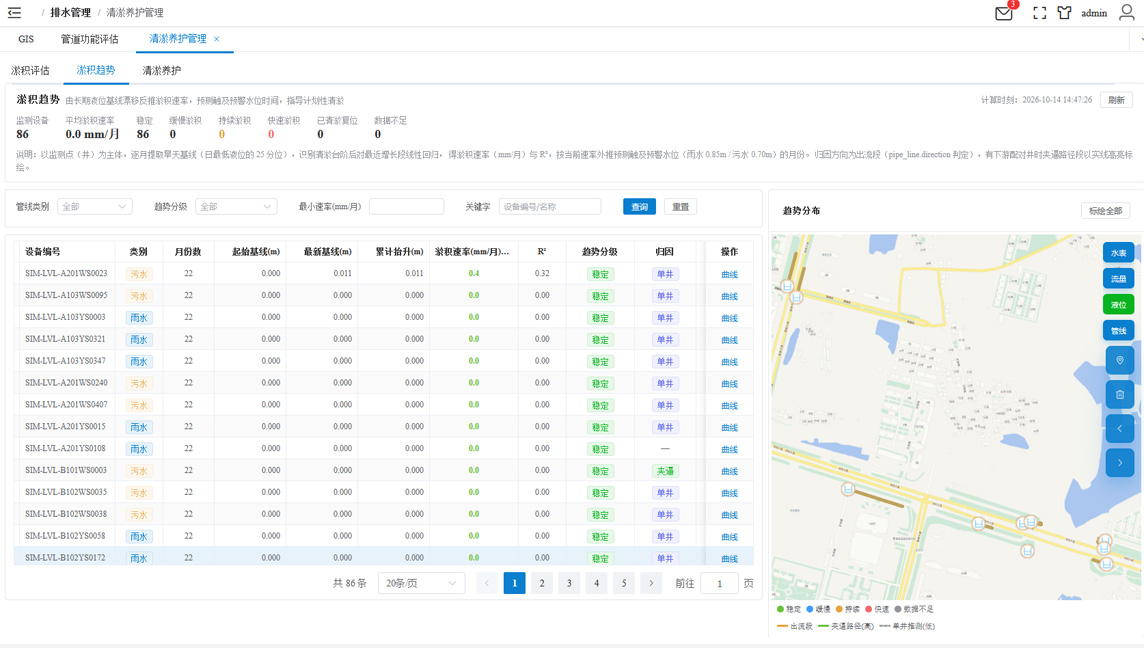The height and width of the screenshot is (648, 1144).
Task: Click the map trash delete button
Action: coord(1119,395)
